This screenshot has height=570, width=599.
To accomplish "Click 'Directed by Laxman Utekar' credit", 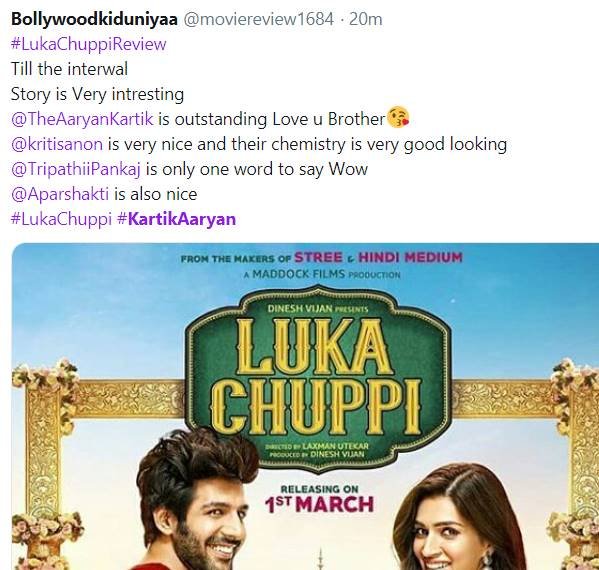I will (x=317, y=446).
